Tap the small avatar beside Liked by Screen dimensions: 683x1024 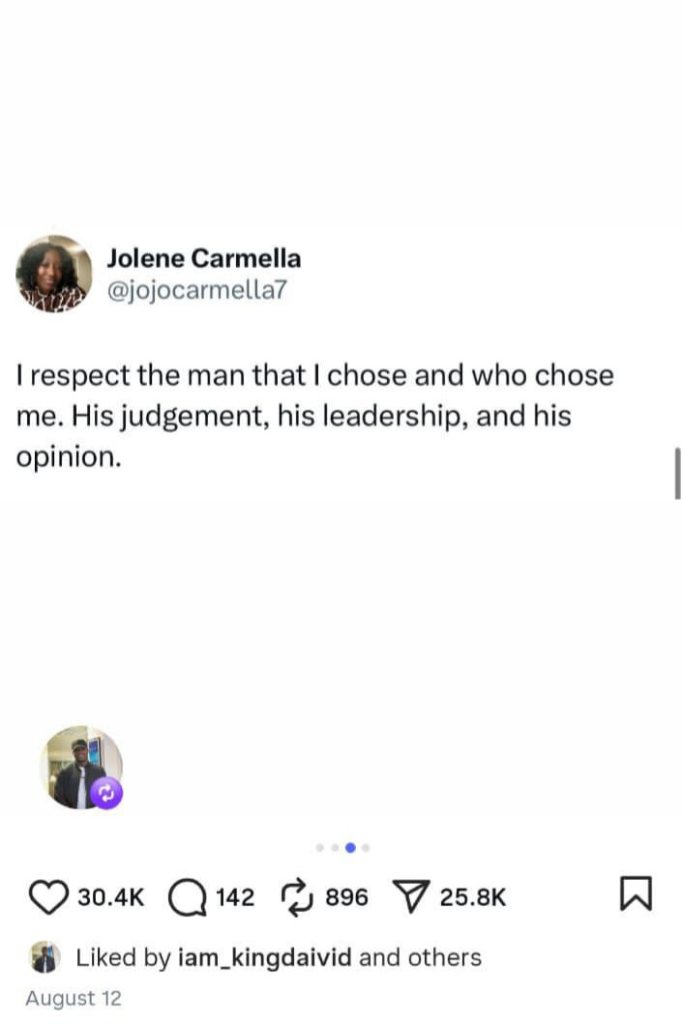tap(45, 957)
